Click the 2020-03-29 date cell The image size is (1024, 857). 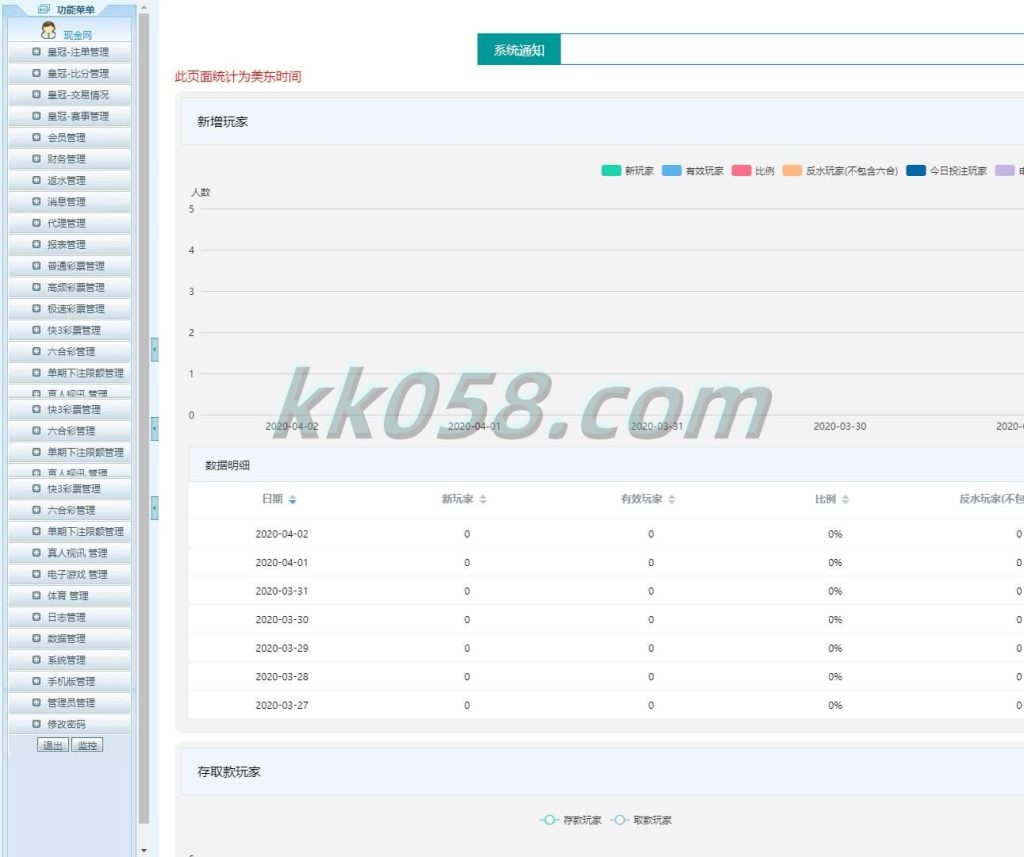click(x=281, y=648)
